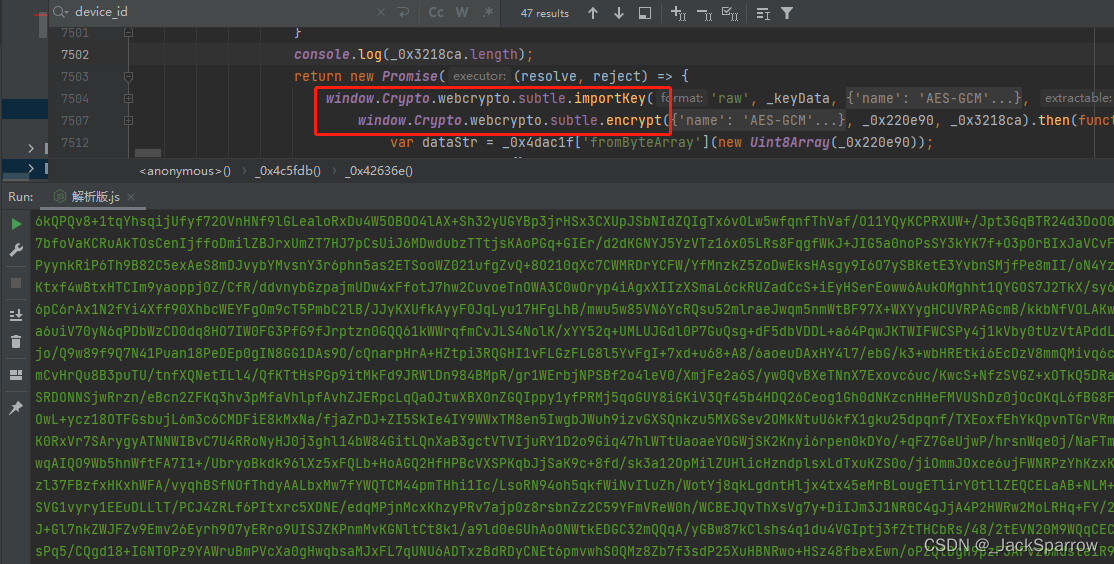The image size is (1114, 564).
Task: Open multiline filter options icon
Action: click(x=763, y=13)
